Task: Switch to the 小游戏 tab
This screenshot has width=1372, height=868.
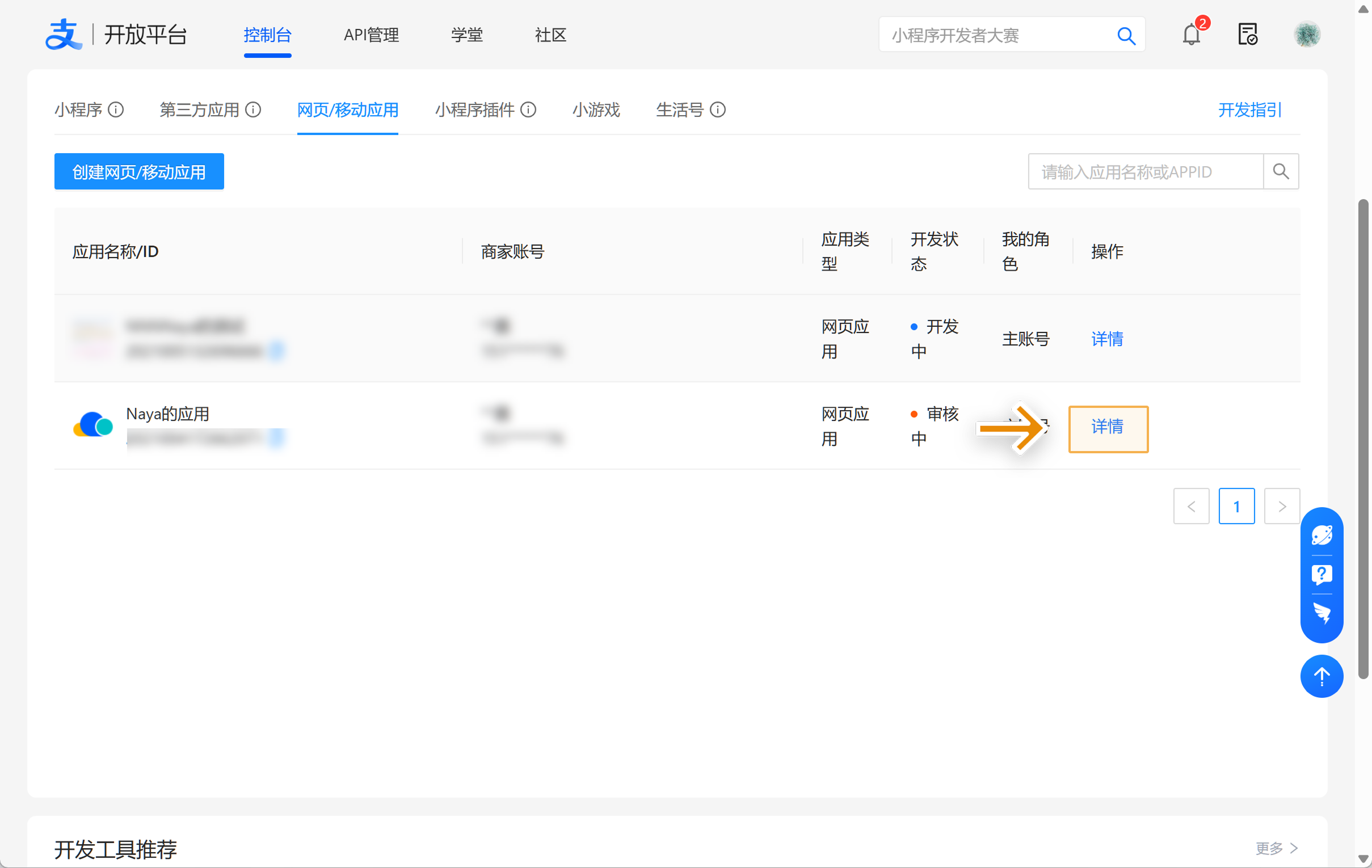Action: click(x=596, y=109)
